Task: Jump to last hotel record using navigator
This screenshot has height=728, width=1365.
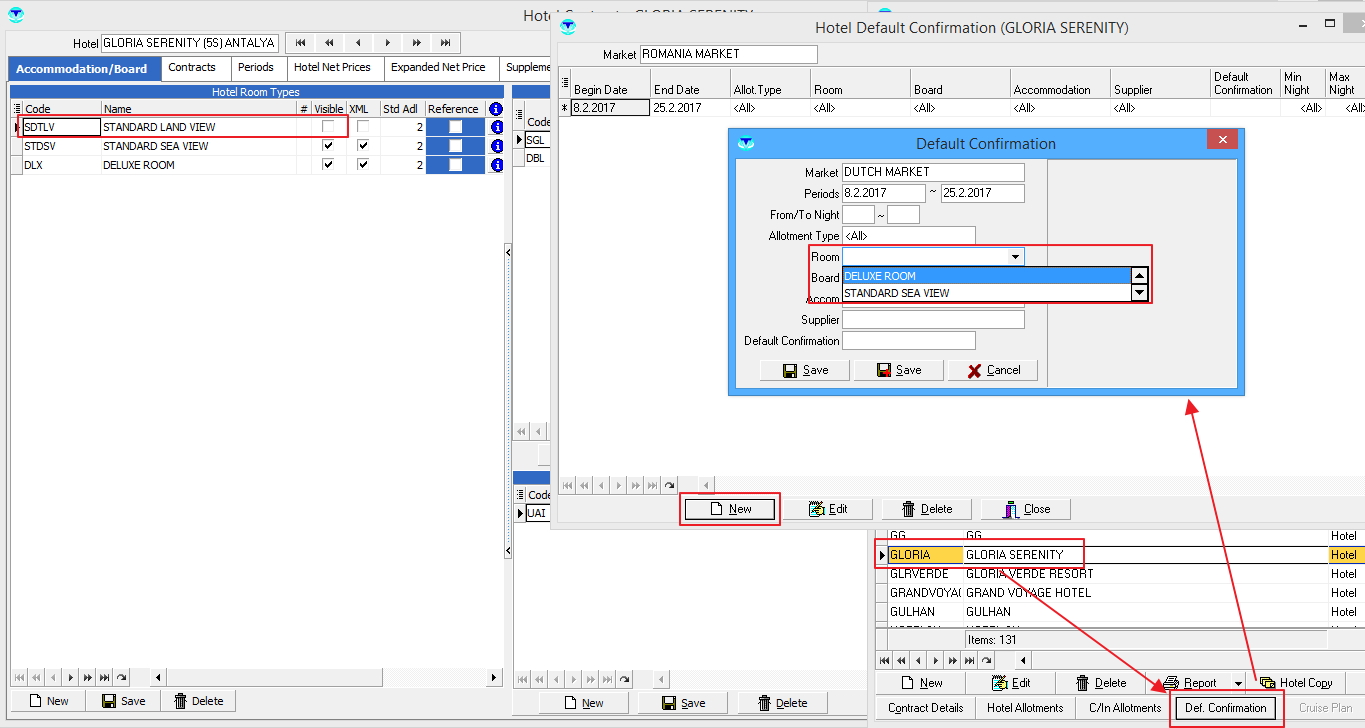Action: pyautogui.click(x=446, y=43)
